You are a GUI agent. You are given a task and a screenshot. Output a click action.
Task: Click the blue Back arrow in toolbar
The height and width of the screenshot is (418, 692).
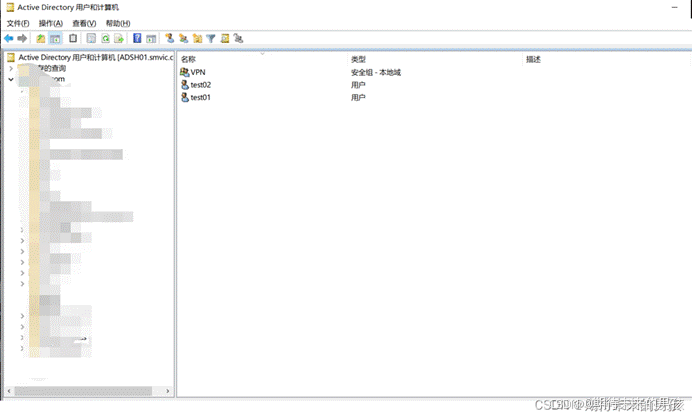click(x=8, y=39)
